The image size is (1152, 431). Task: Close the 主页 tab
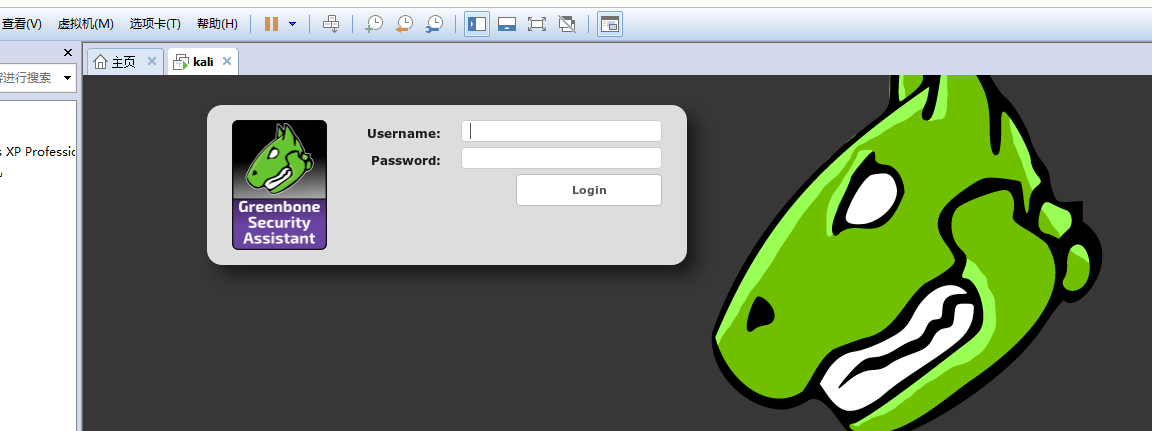coord(151,62)
